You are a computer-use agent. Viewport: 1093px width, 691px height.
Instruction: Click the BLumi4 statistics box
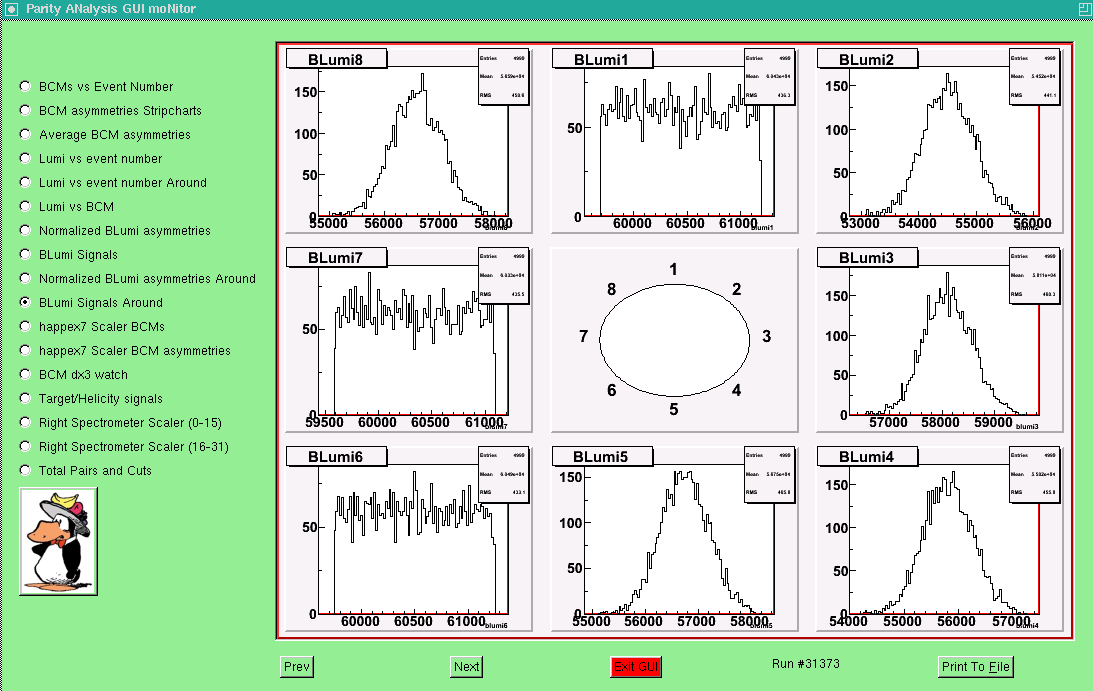pyautogui.click(x=1035, y=474)
